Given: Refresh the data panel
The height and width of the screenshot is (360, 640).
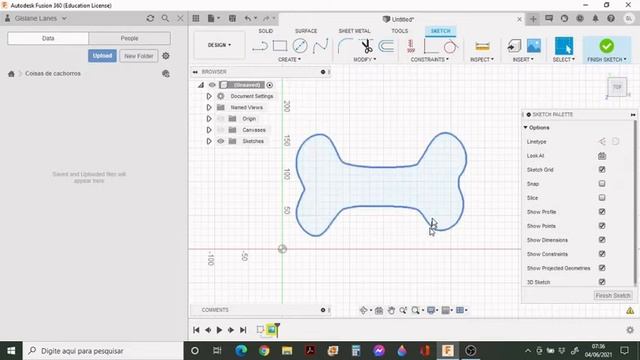Looking at the screenshot, I should tap(150, 18).
